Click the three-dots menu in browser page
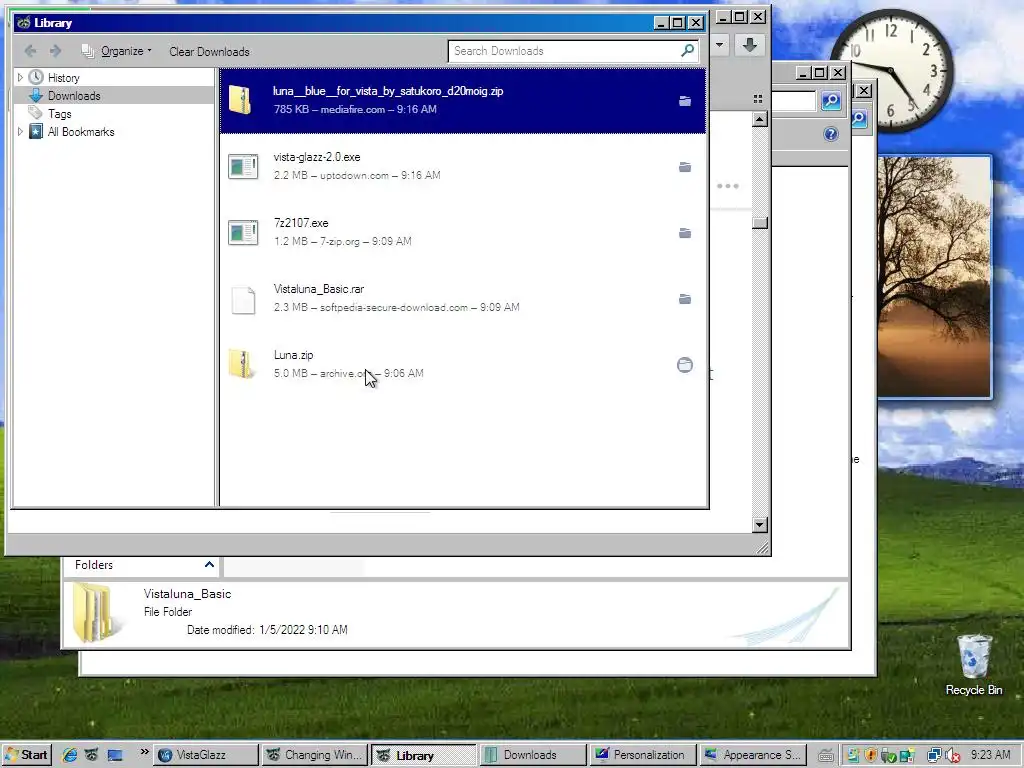The height and width of the screenshot is (768, 1024). tap(728, 186)
